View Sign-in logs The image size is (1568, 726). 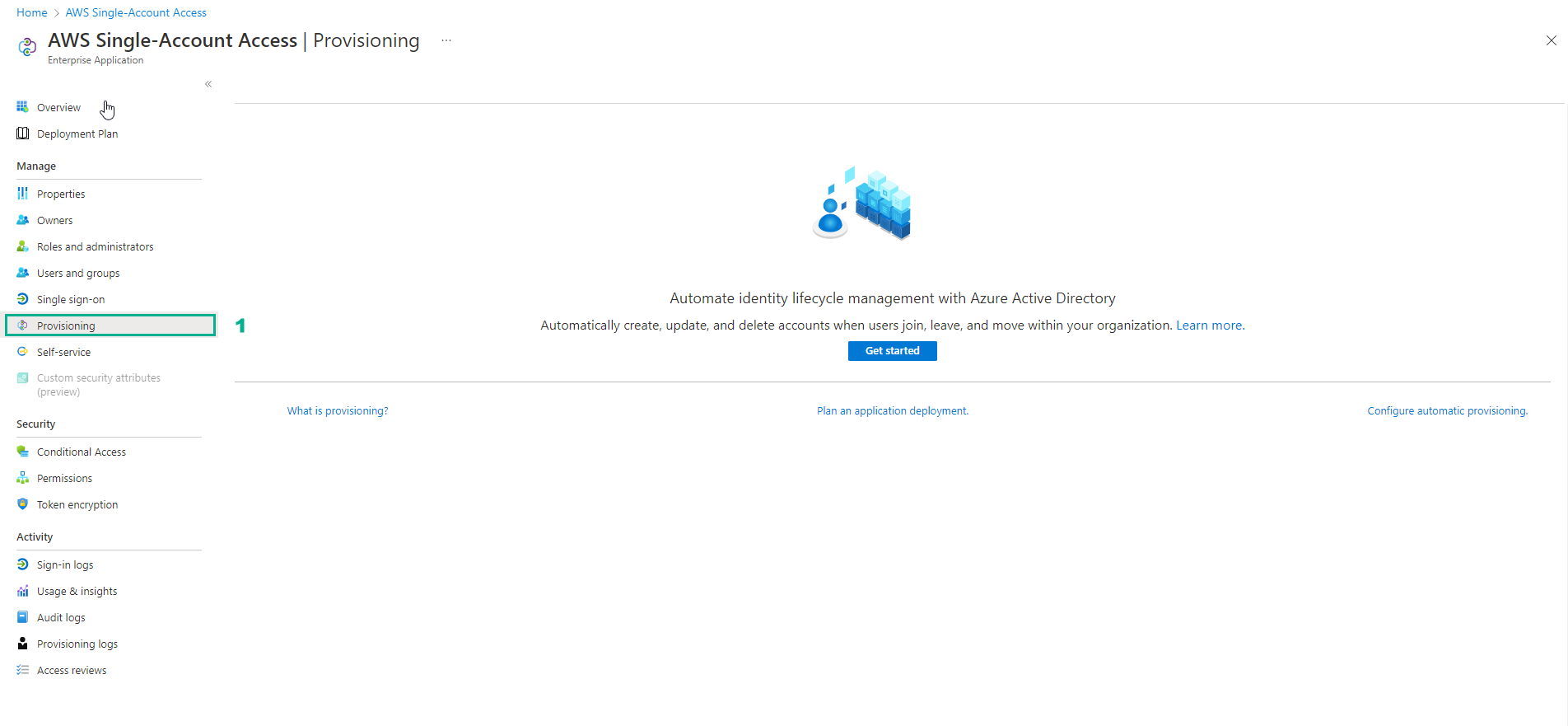point(65,565)
